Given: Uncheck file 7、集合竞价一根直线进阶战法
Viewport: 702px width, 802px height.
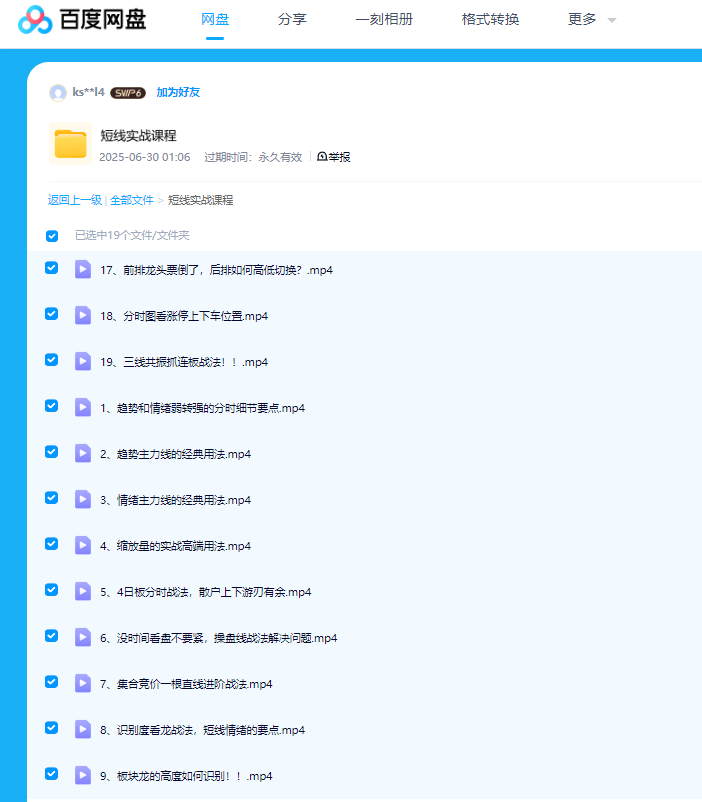Looking at the screenshot, I should (51, 682).
